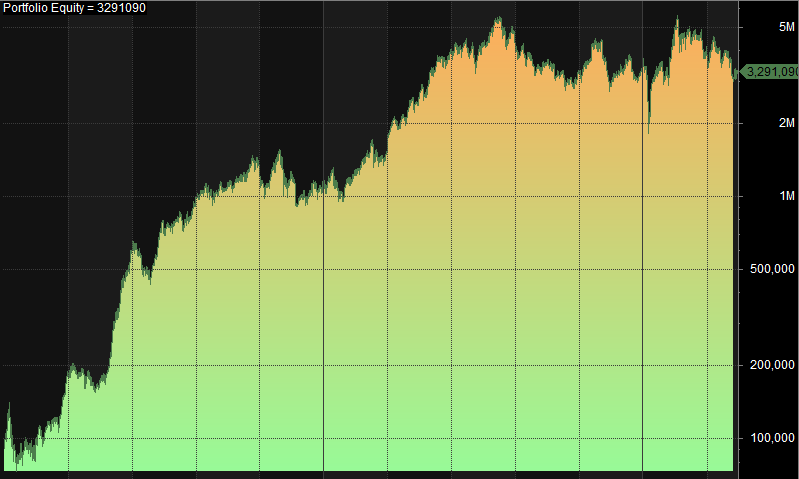The image size is (799, 479).
Task: Select the 200,000 price axis label
Action: click(774, 365)
